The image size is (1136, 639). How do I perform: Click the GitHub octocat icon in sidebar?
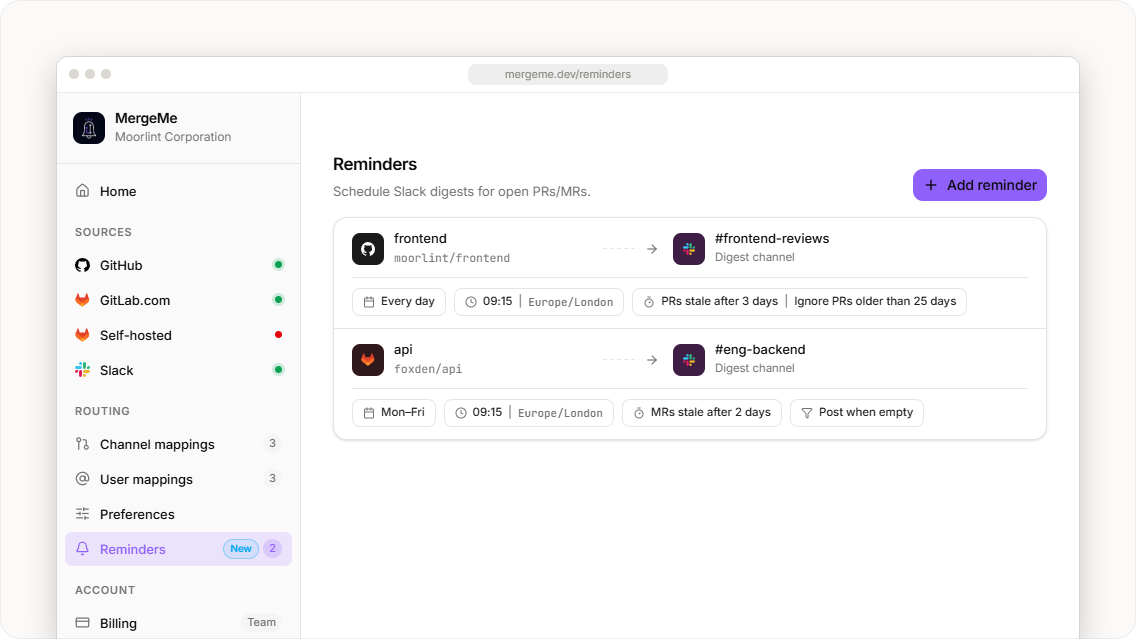(x=83, y=265)
